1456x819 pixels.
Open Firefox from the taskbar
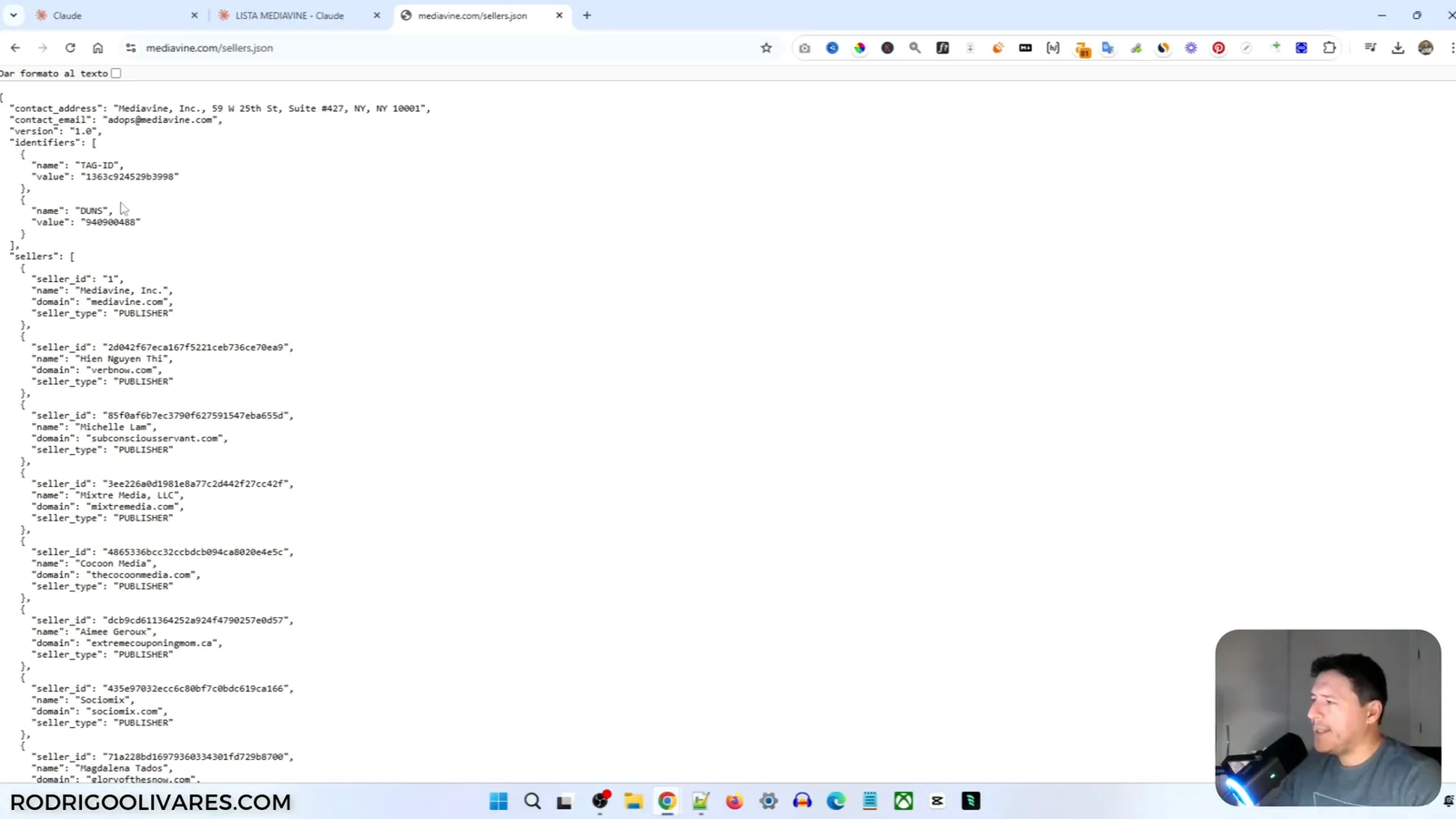[734, 801]
